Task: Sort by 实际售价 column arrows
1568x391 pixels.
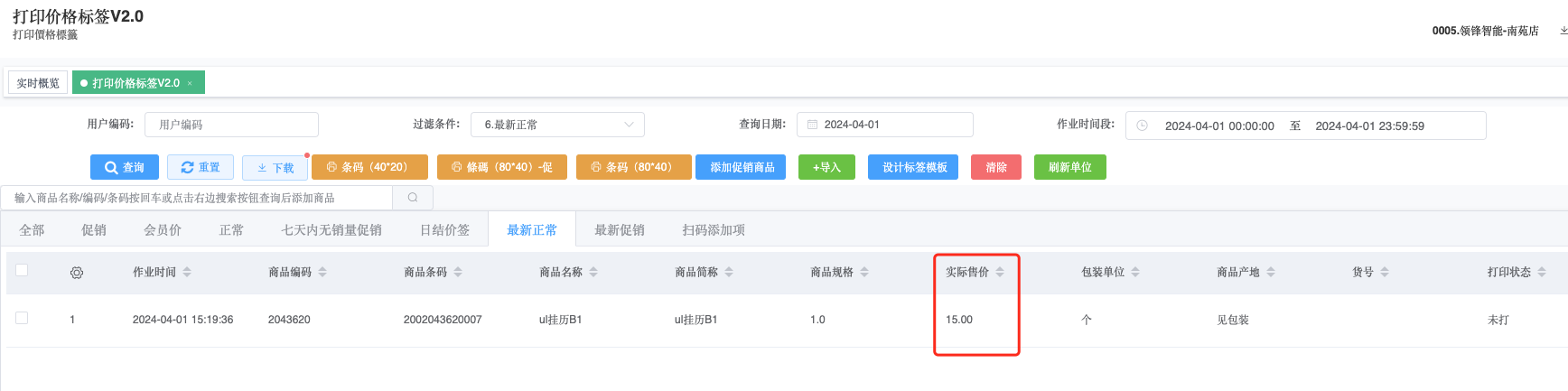Action: [x=1000, y=272]
